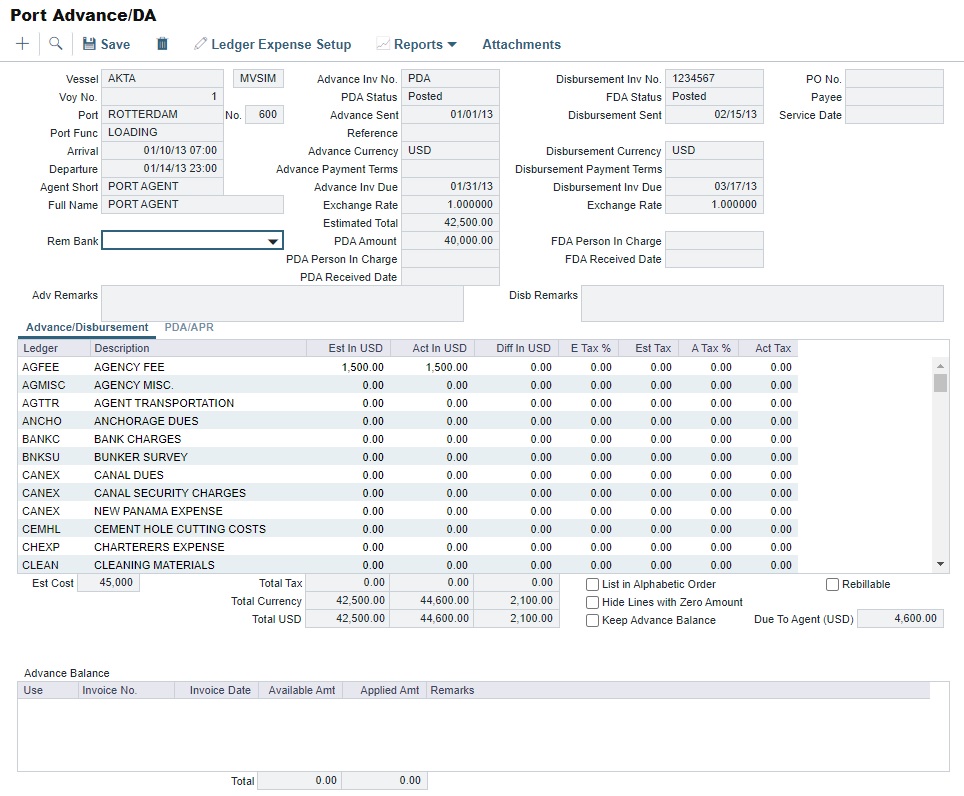Open the search magnifier tool
This screenshot has height=796, width=964.
[55, 43]
